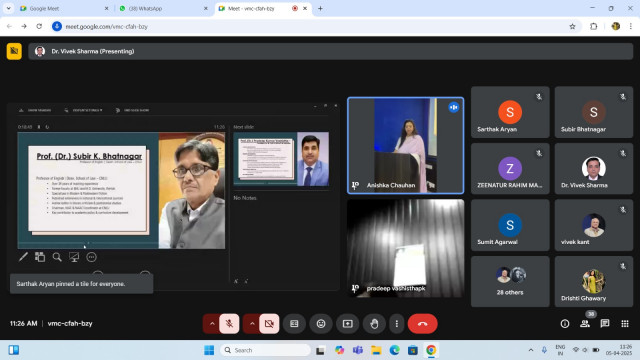Click the ENG IN language indicator
The image size is (640, 360).
tap(560, 350)
